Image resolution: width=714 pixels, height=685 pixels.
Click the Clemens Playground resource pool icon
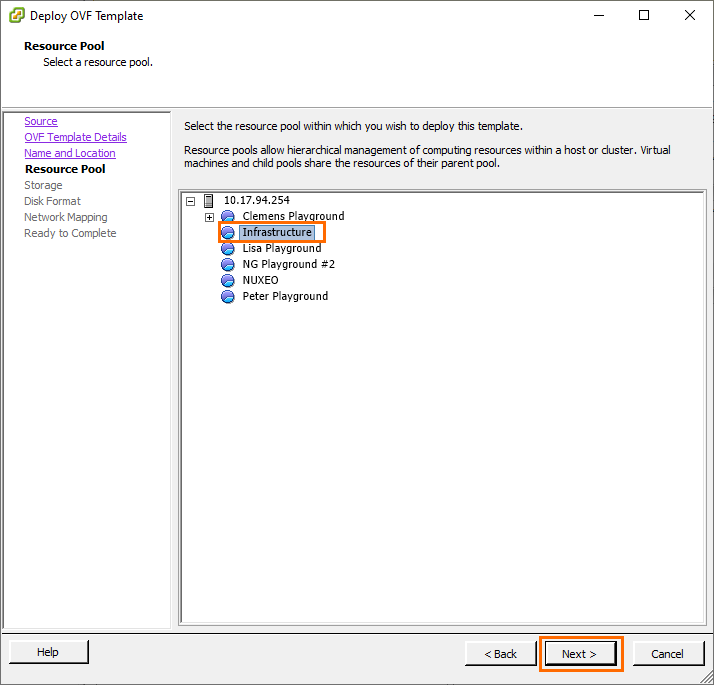228,217
